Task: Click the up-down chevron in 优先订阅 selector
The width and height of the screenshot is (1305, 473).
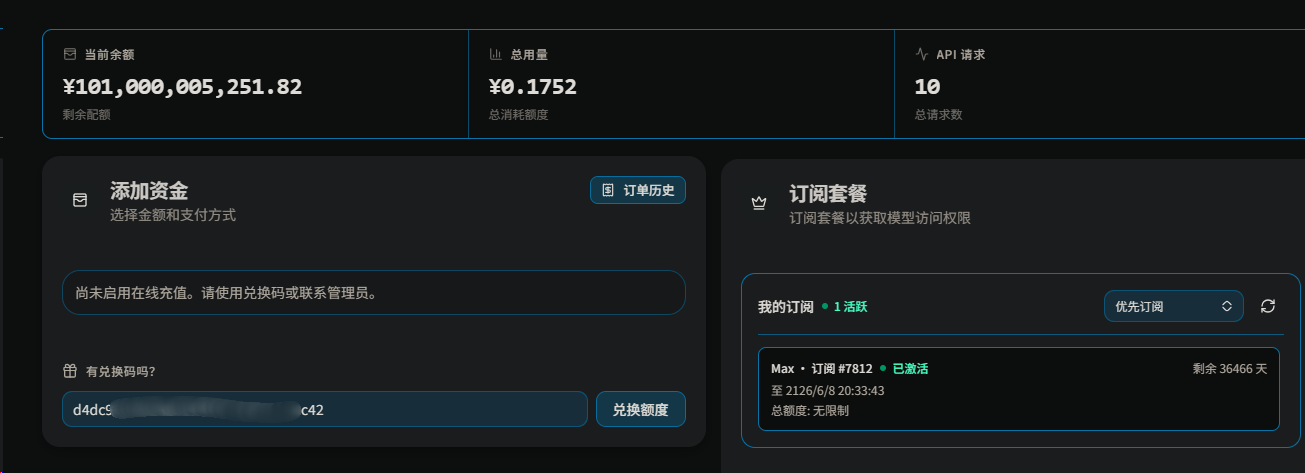Action: pos(1227,306)
